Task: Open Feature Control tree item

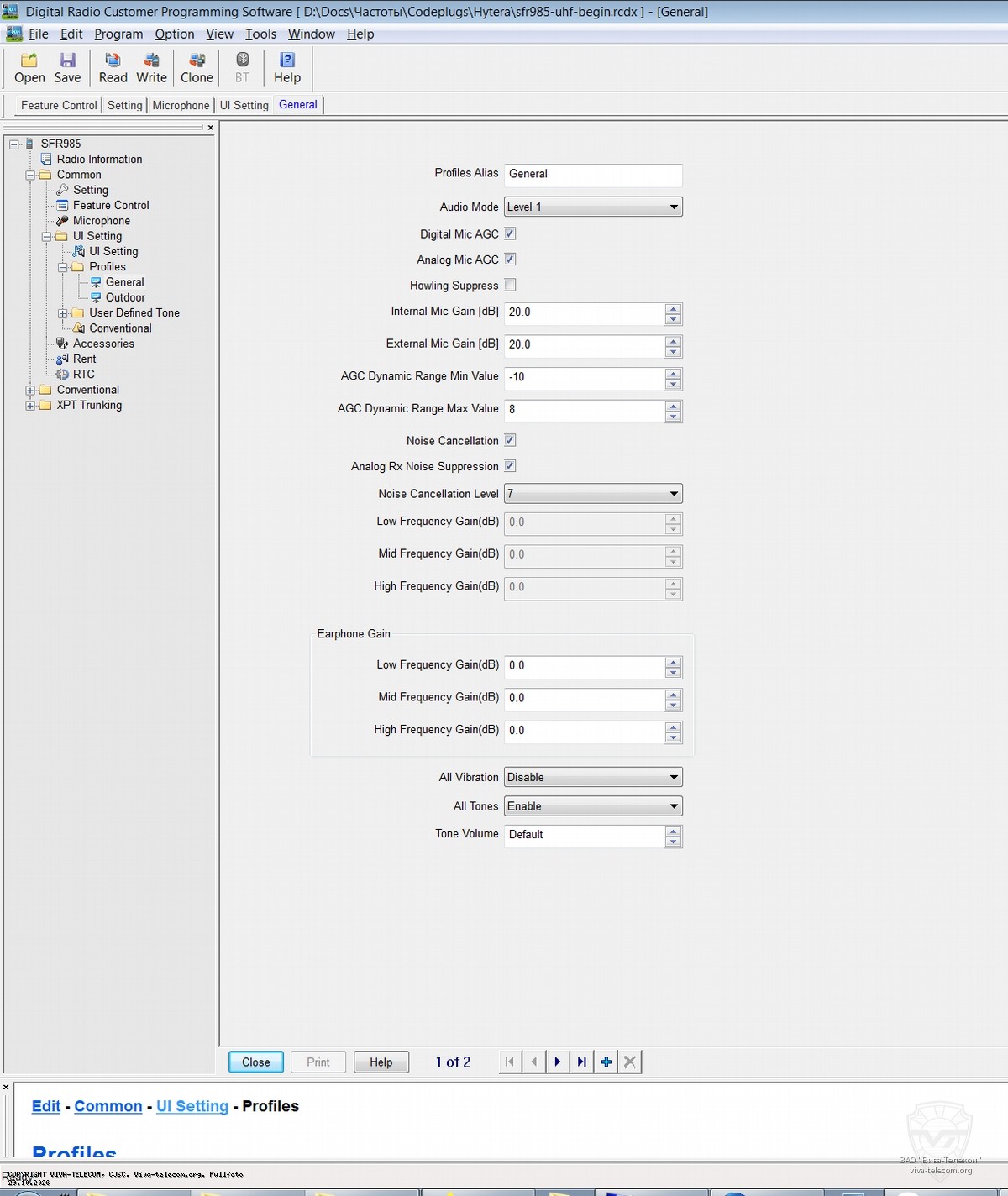Action: [111, 205]
